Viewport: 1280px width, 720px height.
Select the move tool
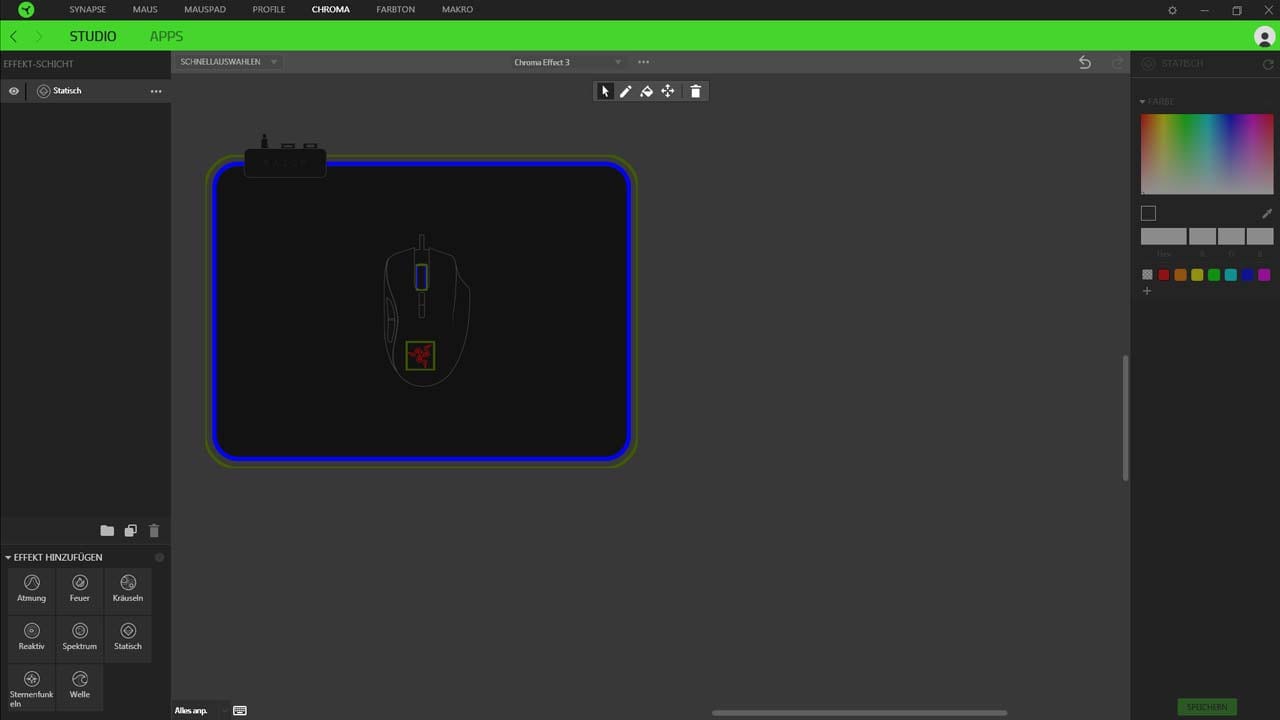(x=668, y=91)
